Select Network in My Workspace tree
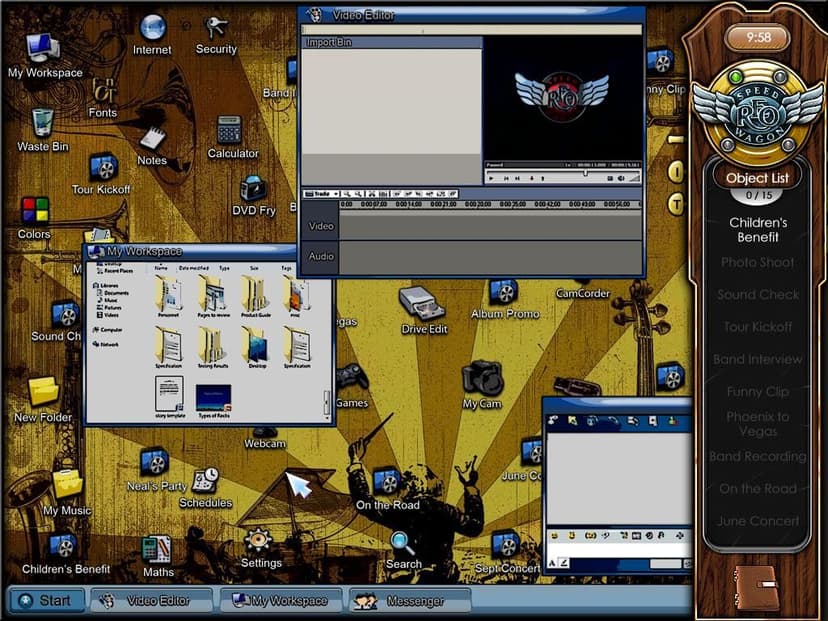This screenshot has height=621, width=828. (107, 344)
